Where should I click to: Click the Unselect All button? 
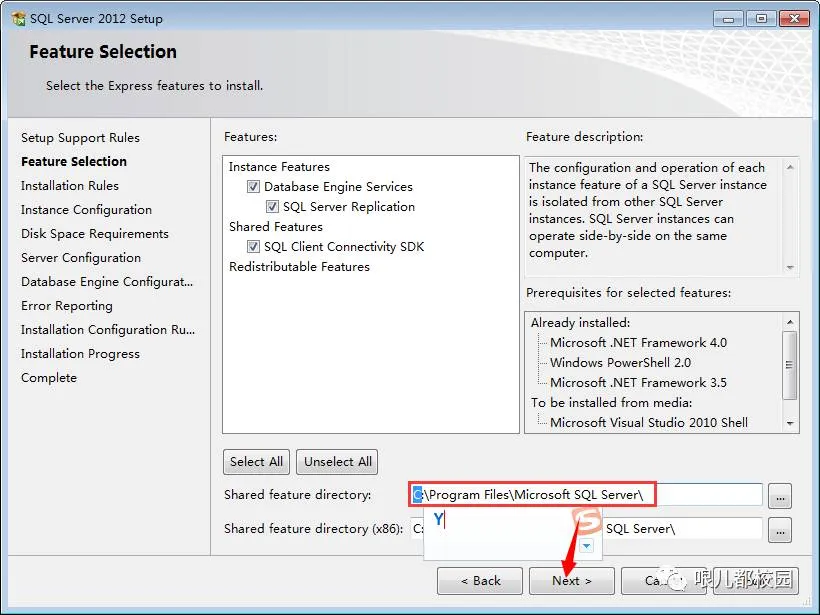[337, 462]
